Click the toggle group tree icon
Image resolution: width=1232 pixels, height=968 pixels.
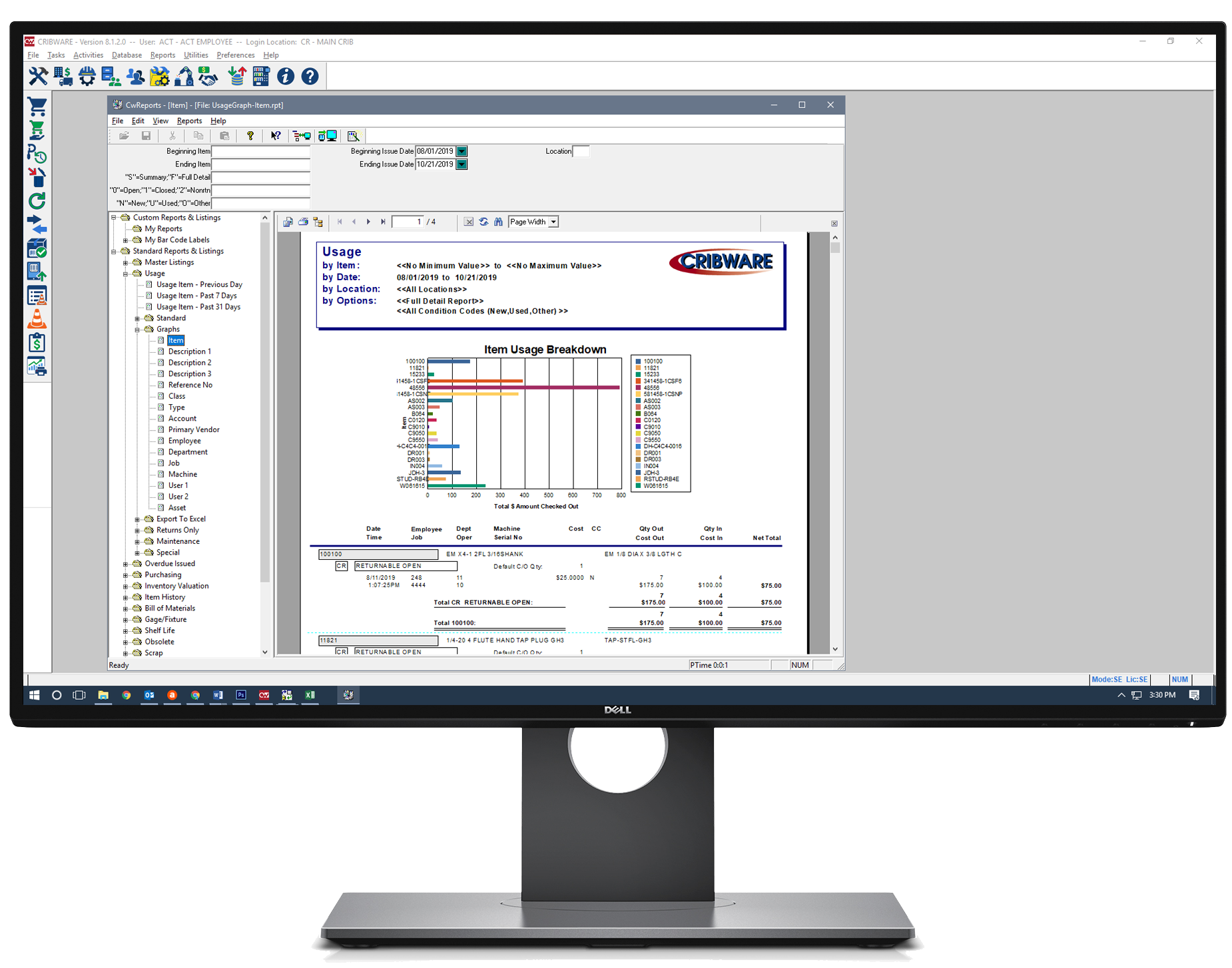[x=318, y=222]
